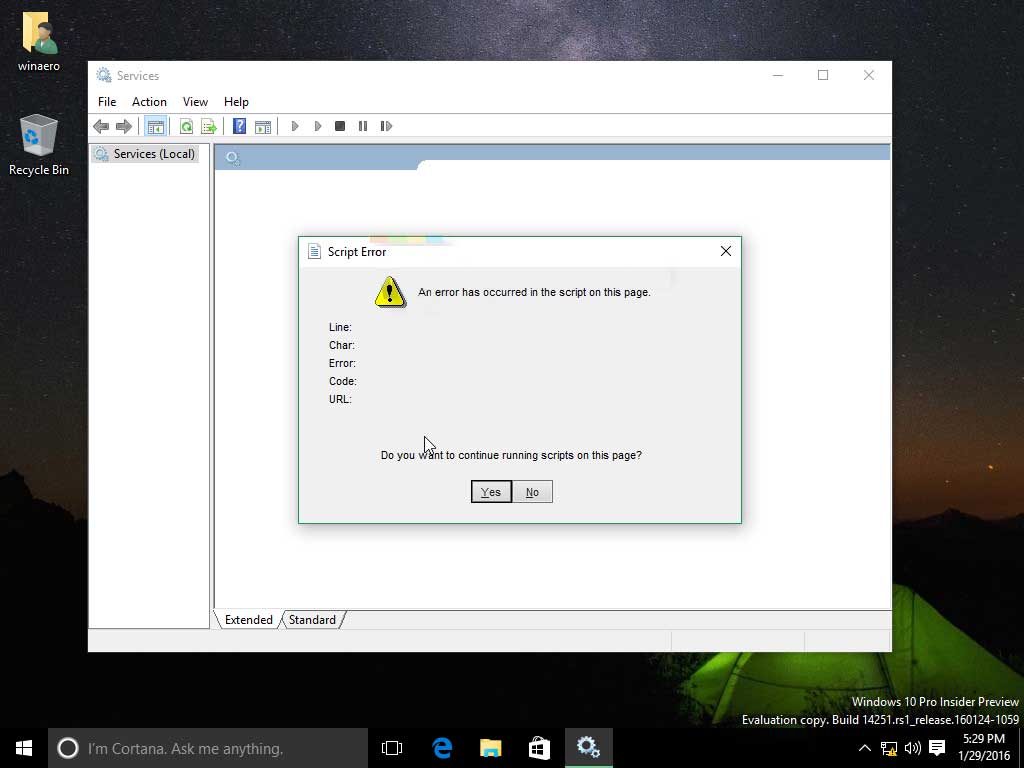Open the Action menu

pyautogui.click(x=149, y=101)
